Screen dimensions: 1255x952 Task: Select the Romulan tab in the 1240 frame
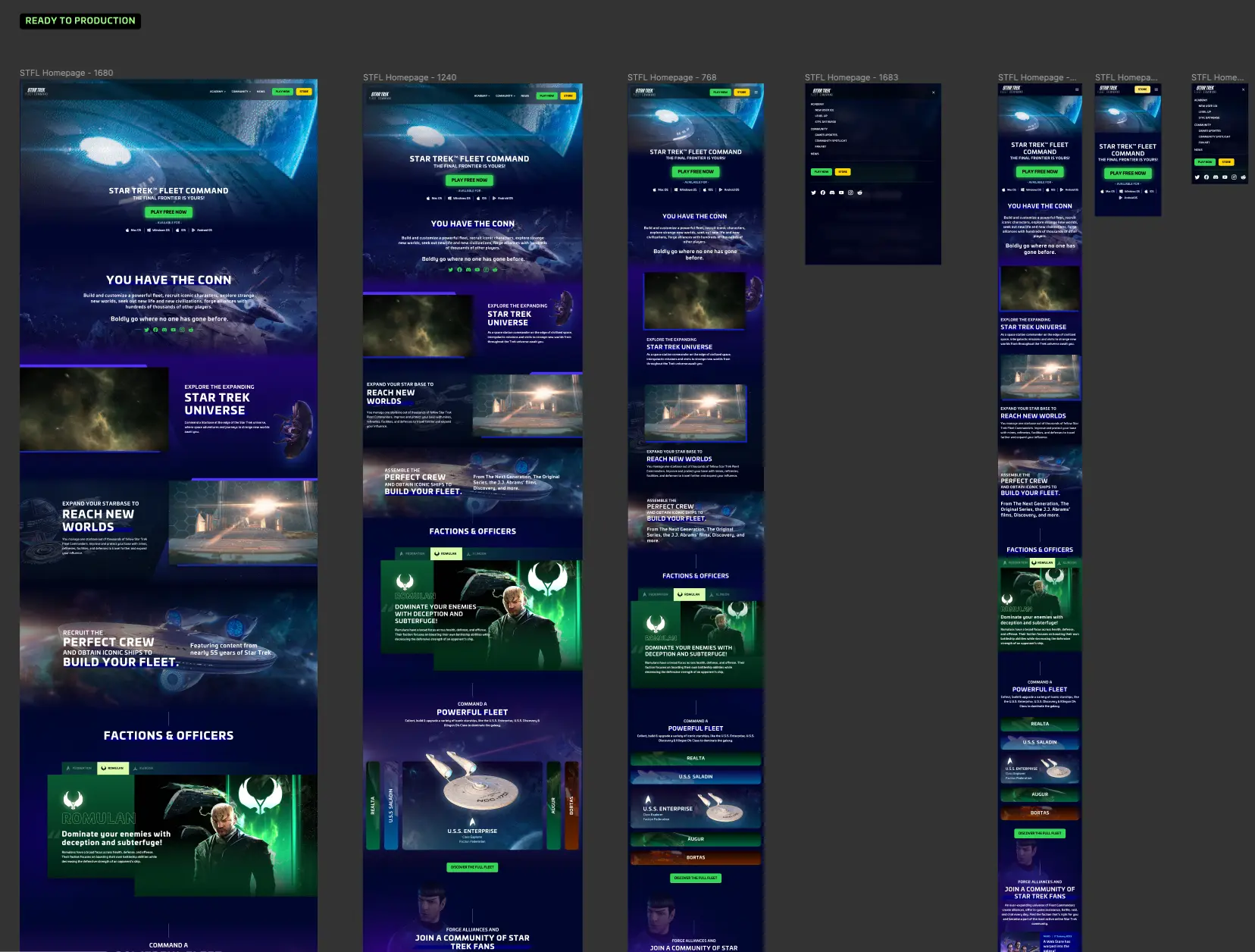(x=446, y=553)
